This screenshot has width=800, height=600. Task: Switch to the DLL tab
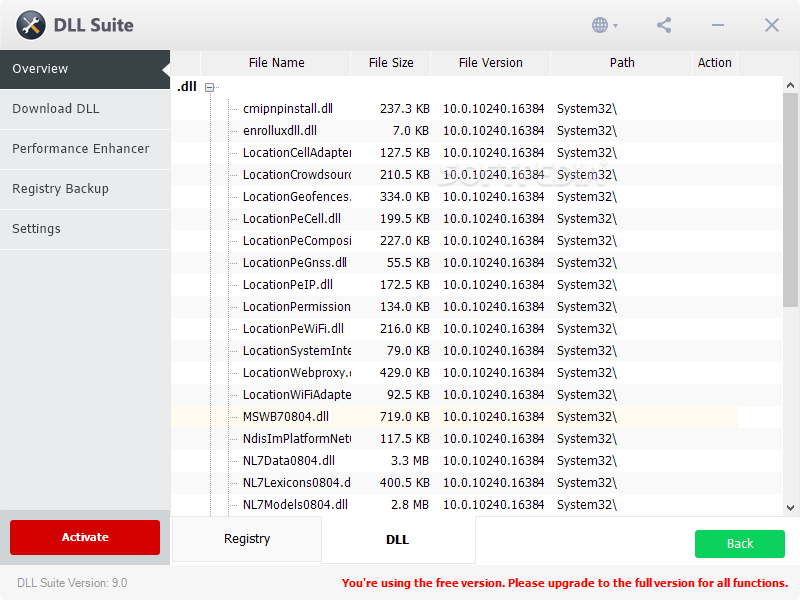(x=398, y=540)
